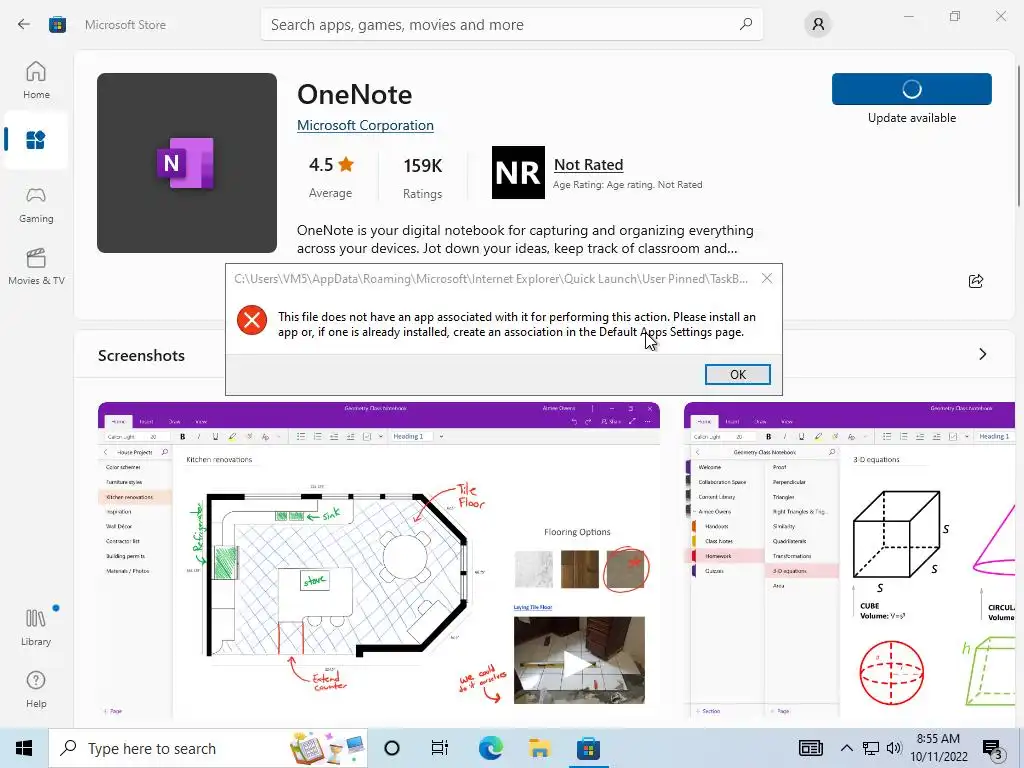Click the OneNote app logo tile
This screenshot has height=768, width=1024.
[187, 163]
